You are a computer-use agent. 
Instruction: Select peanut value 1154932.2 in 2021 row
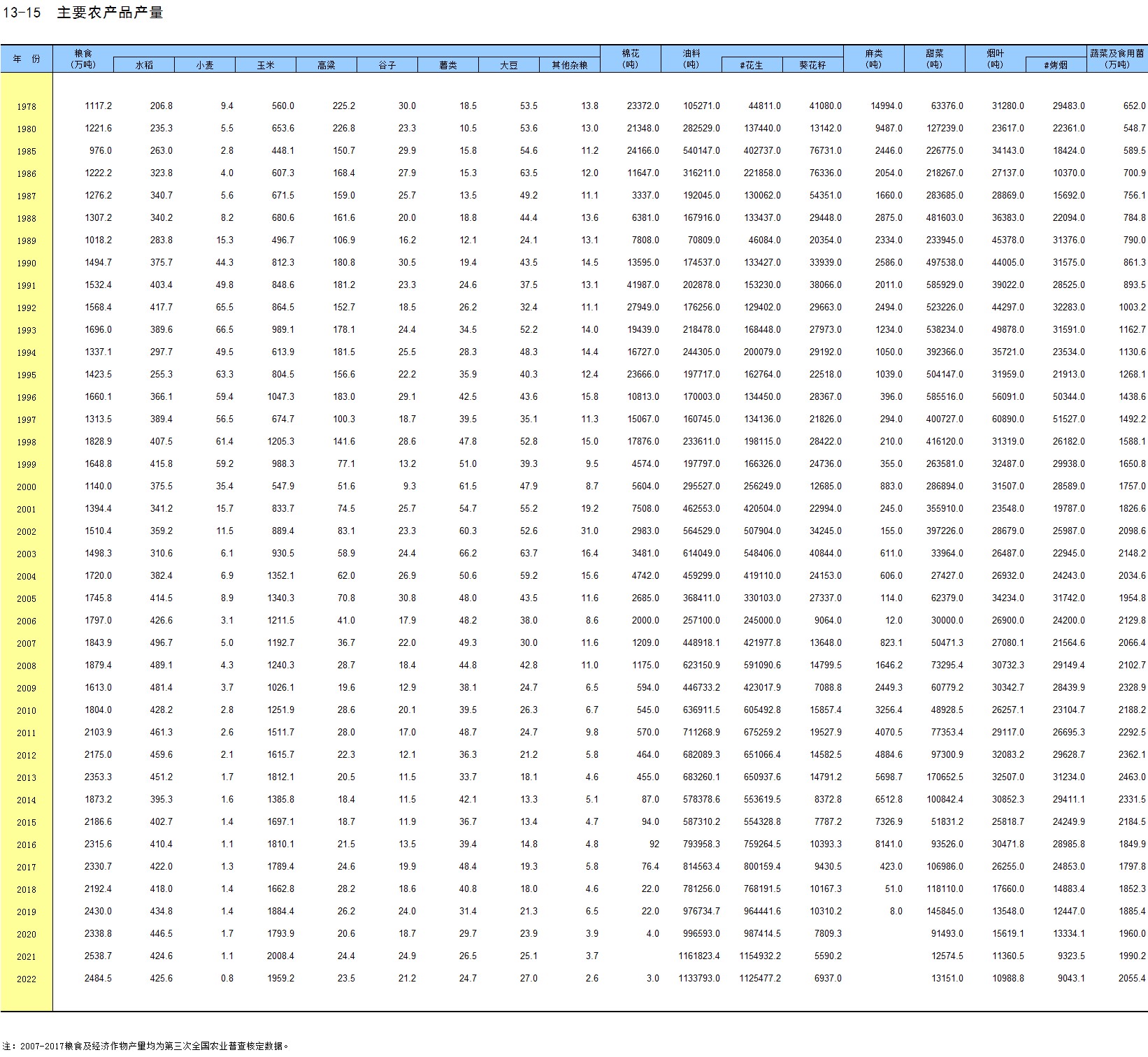761,956
